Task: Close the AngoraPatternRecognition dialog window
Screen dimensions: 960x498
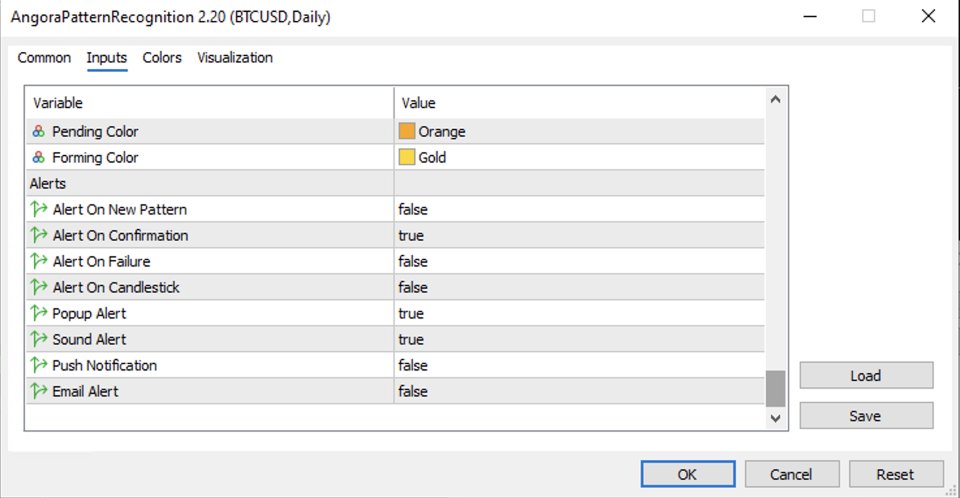Action: click(x=928, y=17)
